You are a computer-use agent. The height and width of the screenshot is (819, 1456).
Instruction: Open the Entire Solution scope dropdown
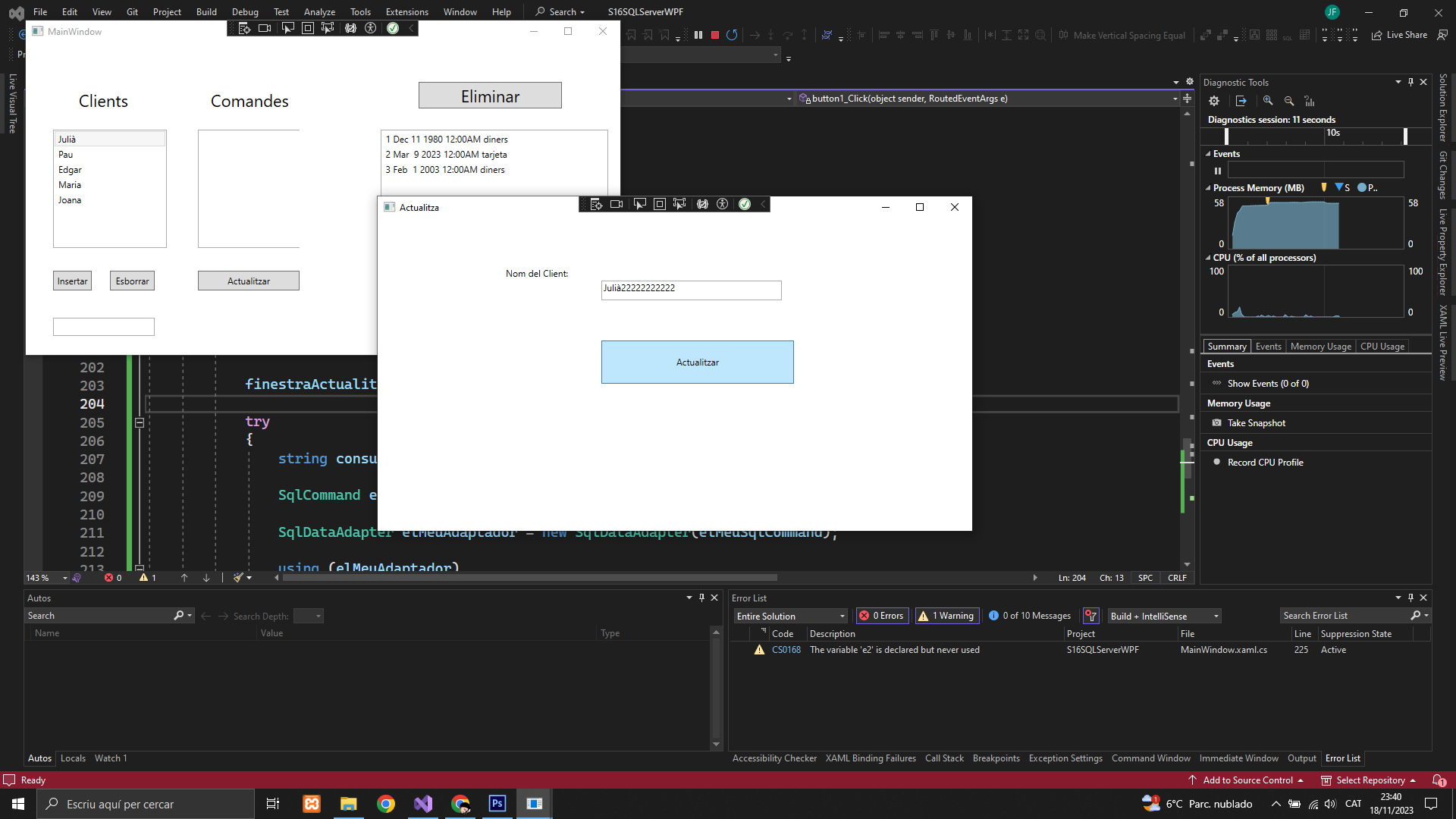[790, 616]
